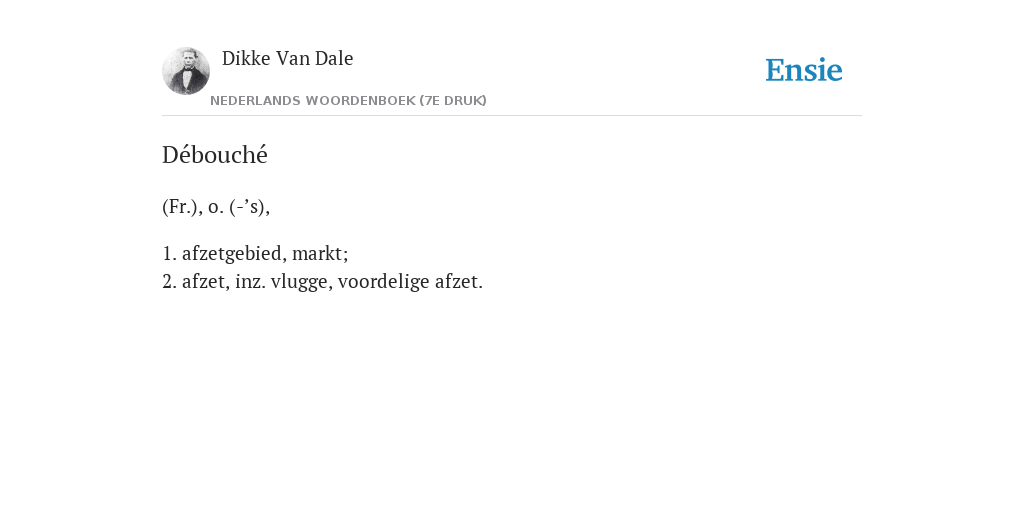
Task: Click the gender abbreviation o. in the entry
Action: click(216, 208)
